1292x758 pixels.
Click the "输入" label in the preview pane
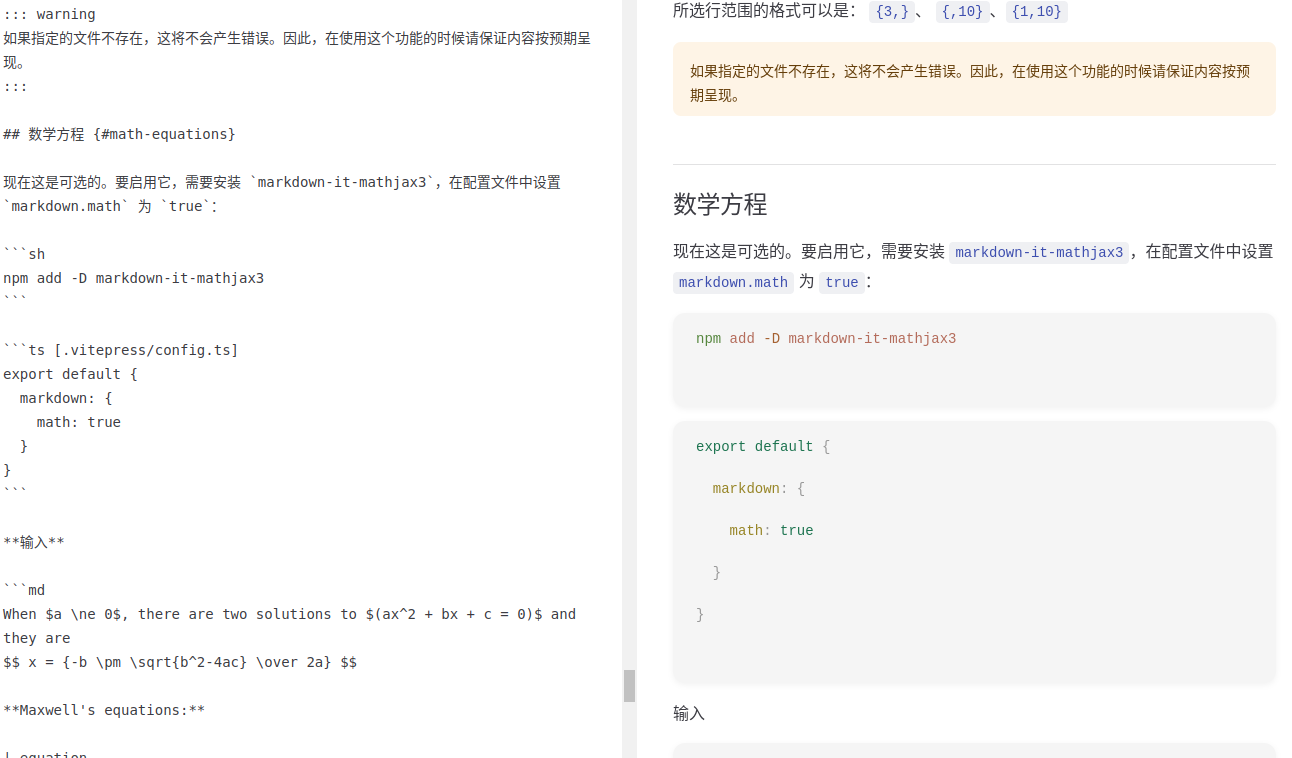tap(689, 713)
